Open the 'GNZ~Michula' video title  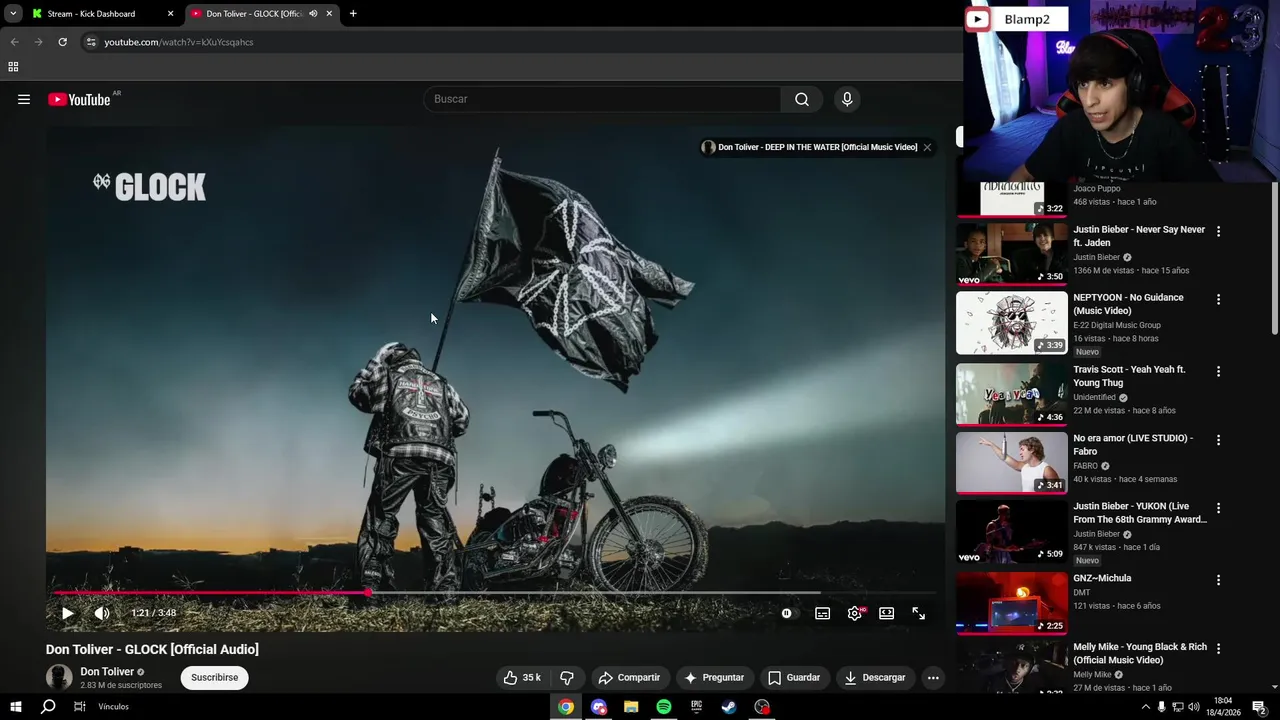click(1102, 578)
